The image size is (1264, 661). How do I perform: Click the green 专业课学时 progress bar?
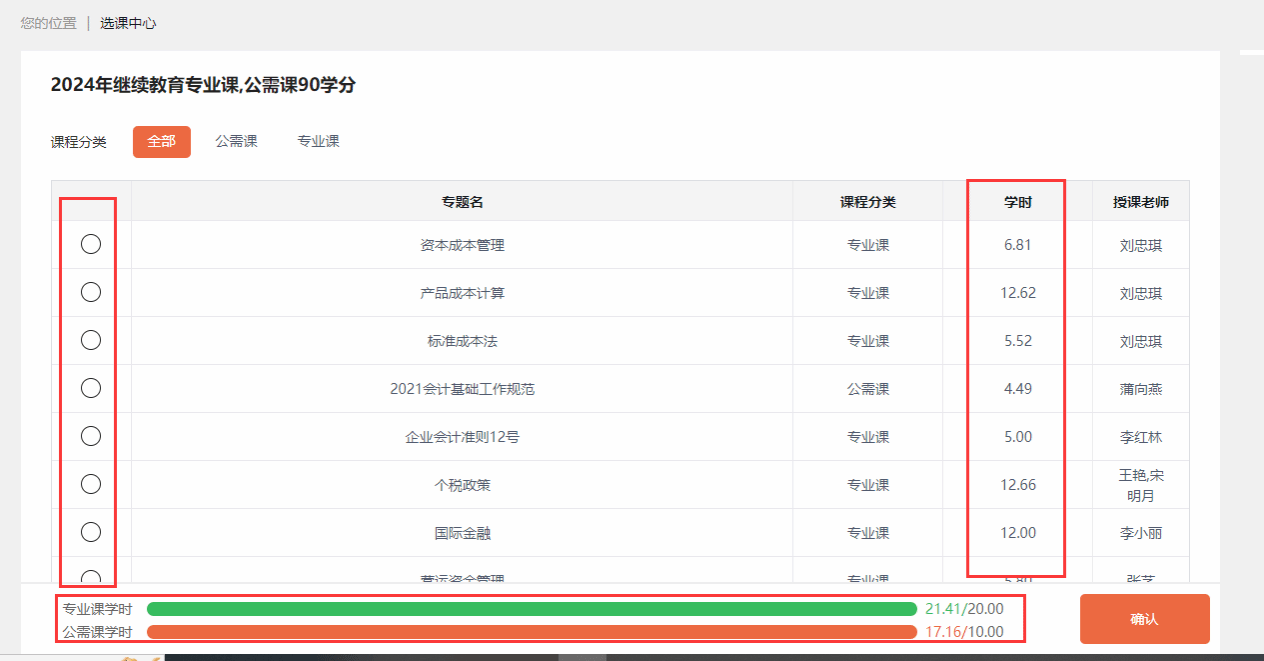tap(531, 609)
